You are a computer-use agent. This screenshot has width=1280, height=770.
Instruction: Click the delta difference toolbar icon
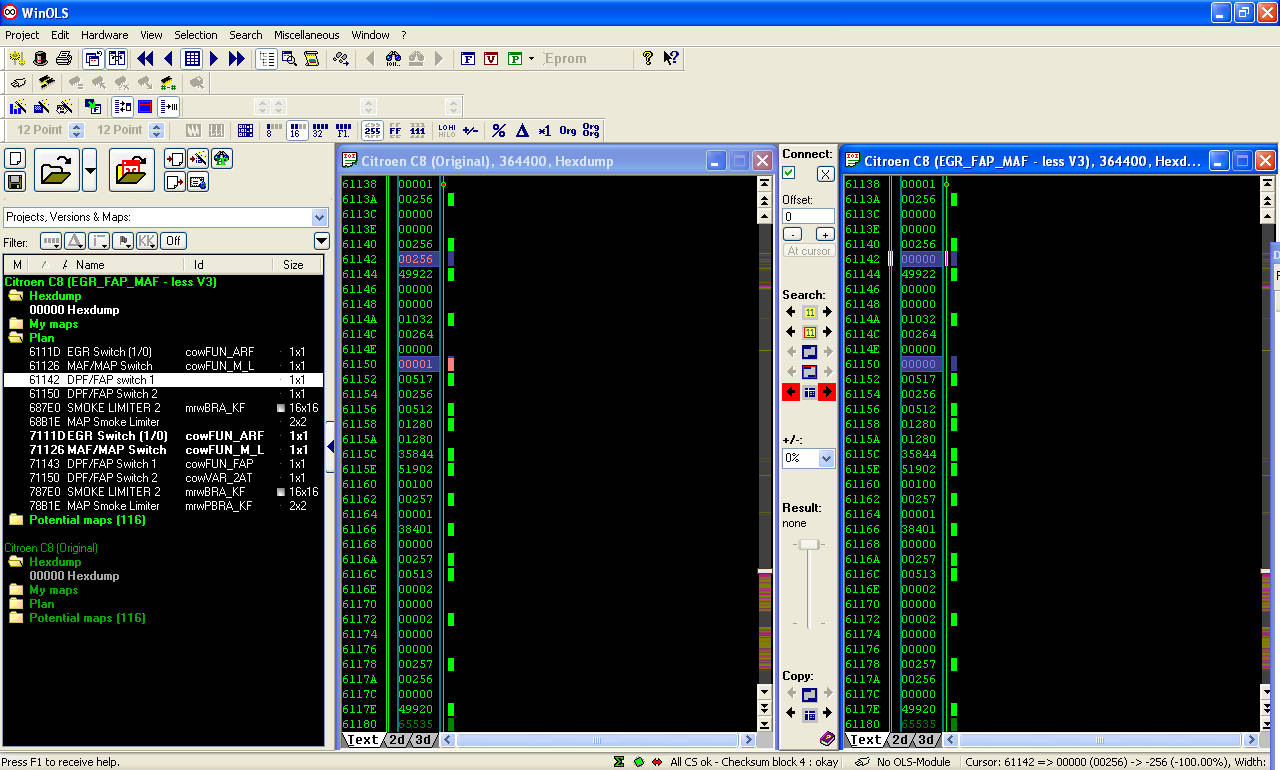click(x=522, y=130)
